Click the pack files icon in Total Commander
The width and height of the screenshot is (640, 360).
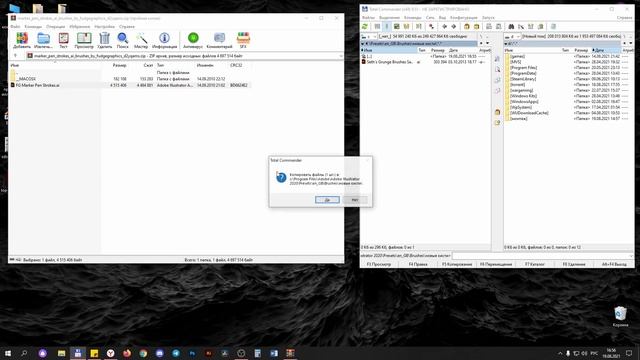pos(467,27)
